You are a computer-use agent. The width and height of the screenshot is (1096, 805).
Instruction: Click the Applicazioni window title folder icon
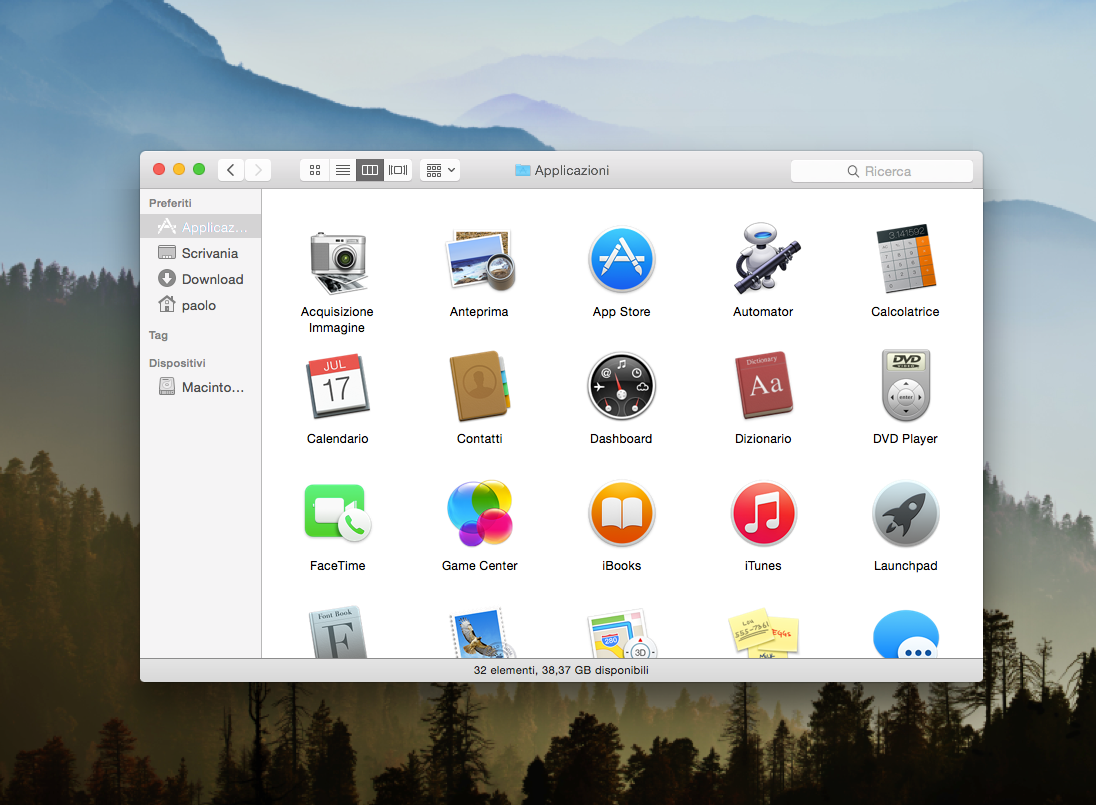click(523, 170)
